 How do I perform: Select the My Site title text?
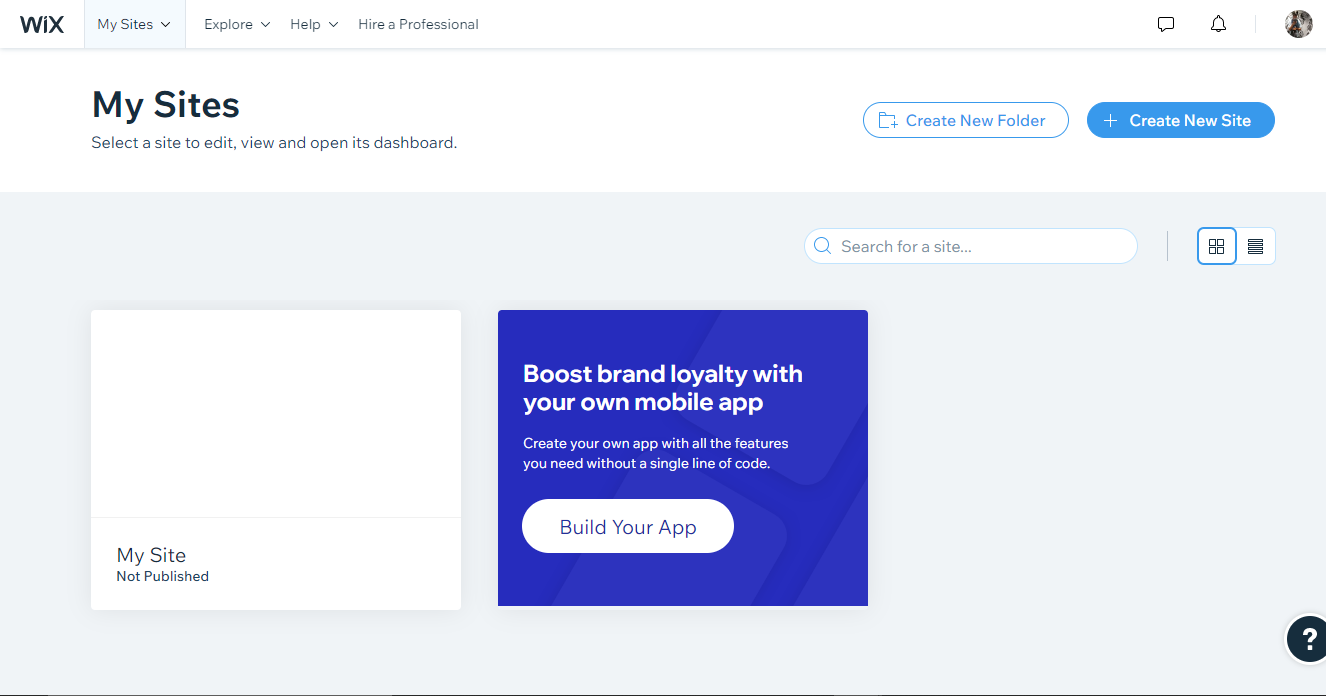coord(151,555)
